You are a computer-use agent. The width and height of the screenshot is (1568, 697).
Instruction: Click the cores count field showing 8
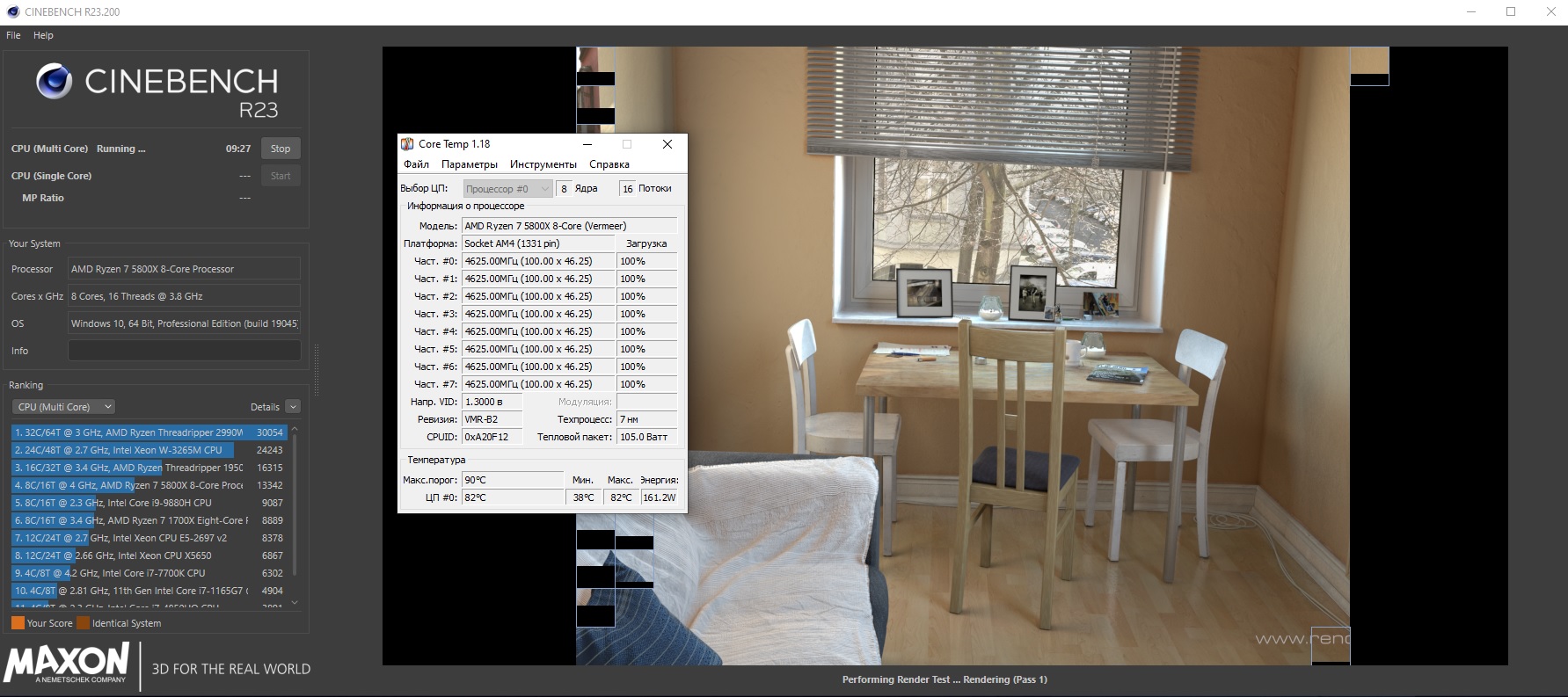[564, 189]
